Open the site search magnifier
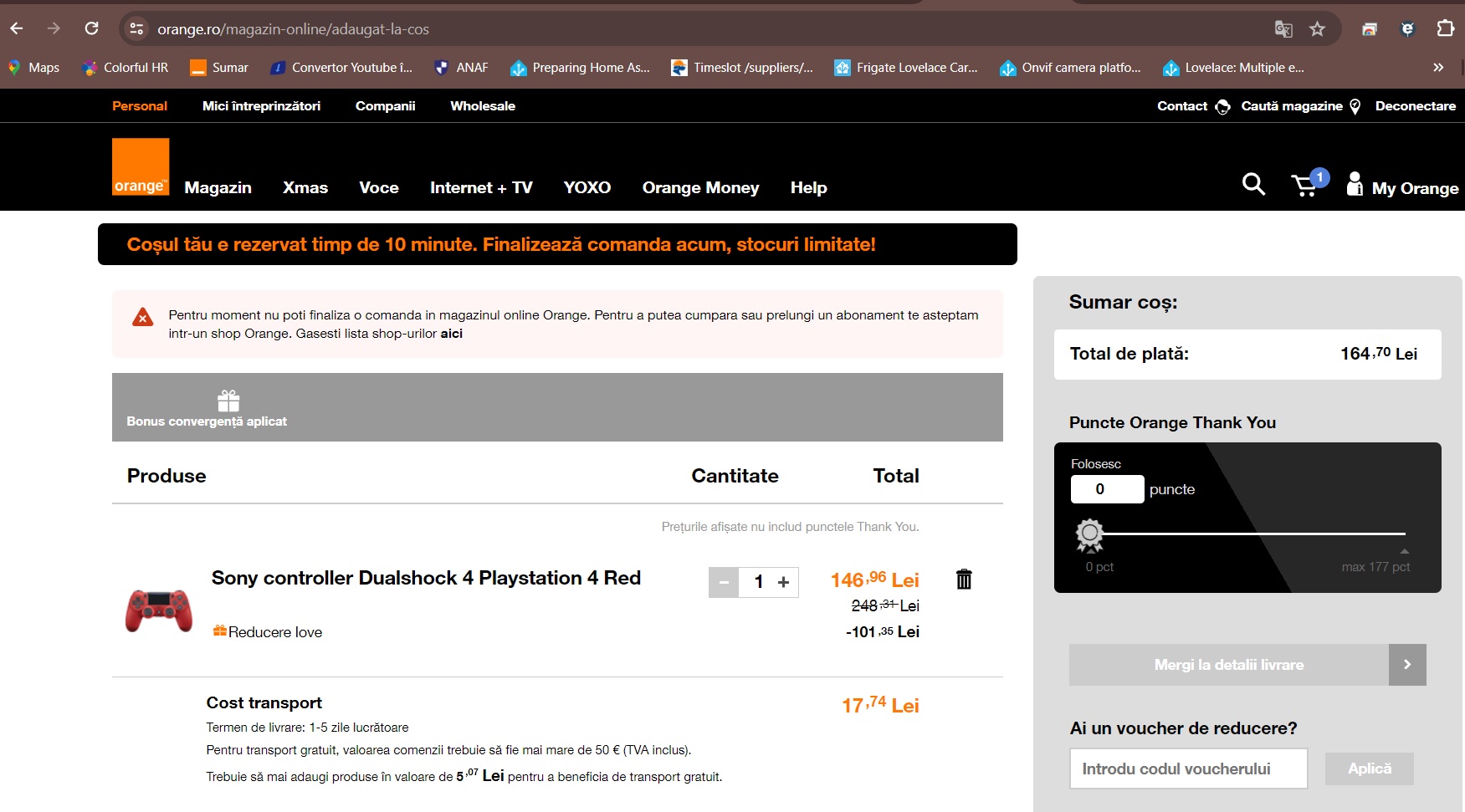Image resolution: width=1465 pixels, height=812 pixels. 1252,184
